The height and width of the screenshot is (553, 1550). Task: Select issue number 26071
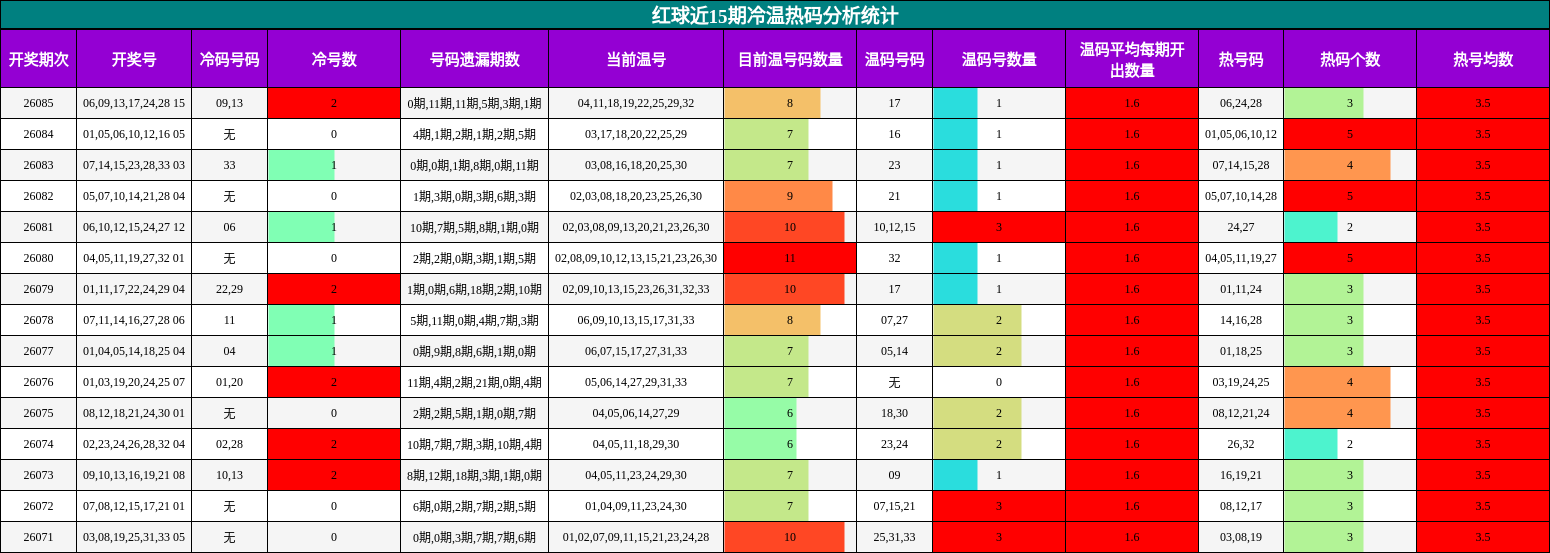(x=38, y=537)
